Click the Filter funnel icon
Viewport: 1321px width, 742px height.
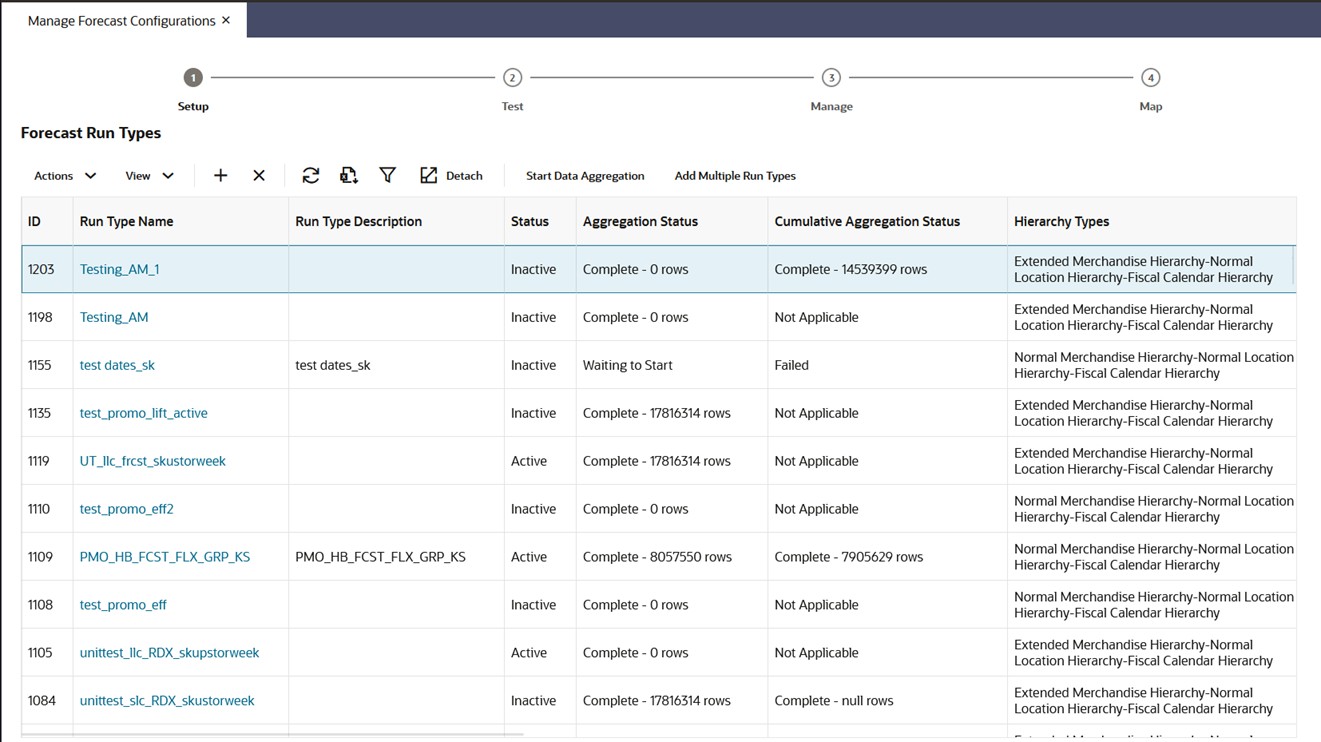388,176
